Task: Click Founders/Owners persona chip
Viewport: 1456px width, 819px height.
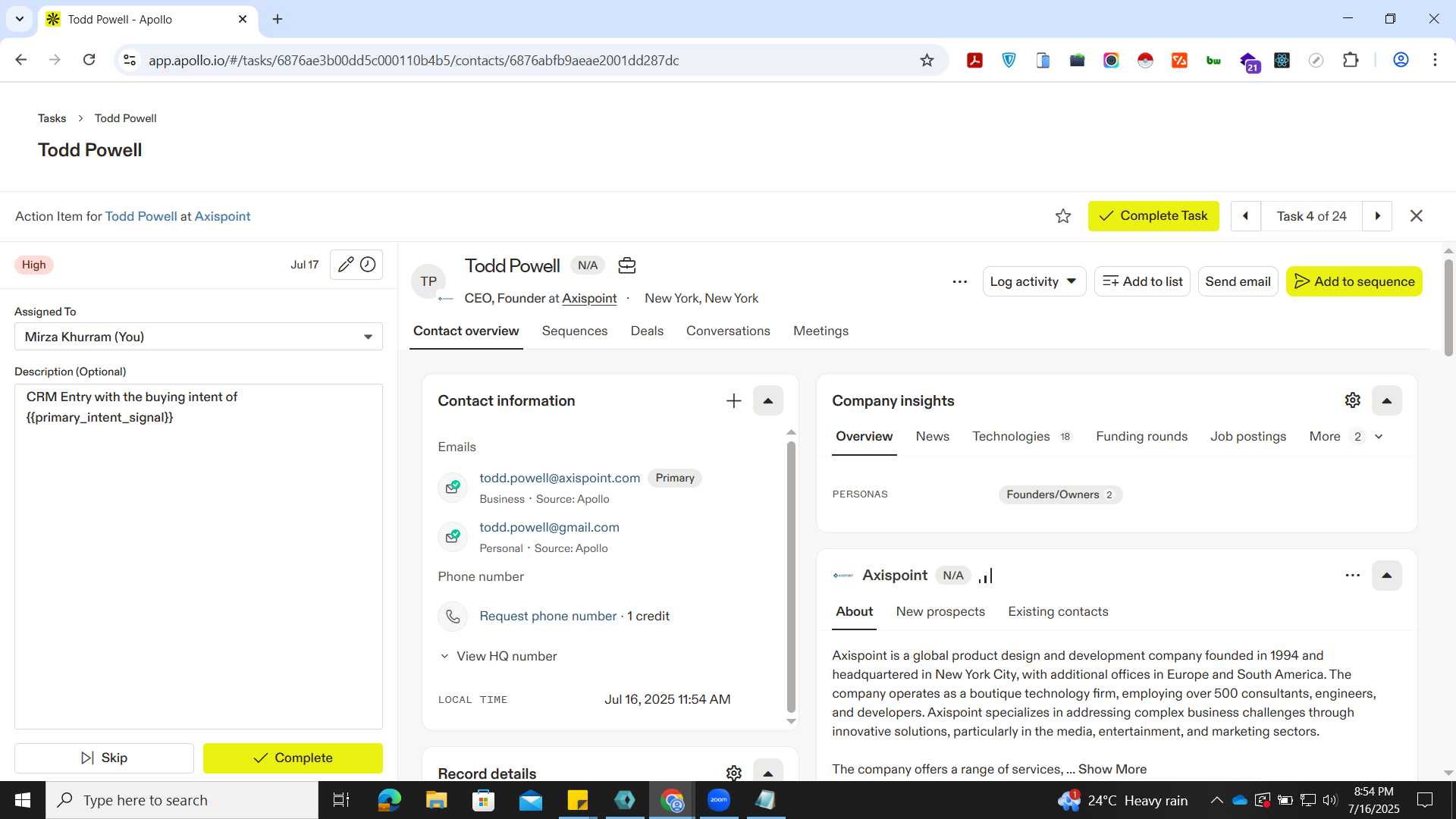Action: coord(1059,494)
